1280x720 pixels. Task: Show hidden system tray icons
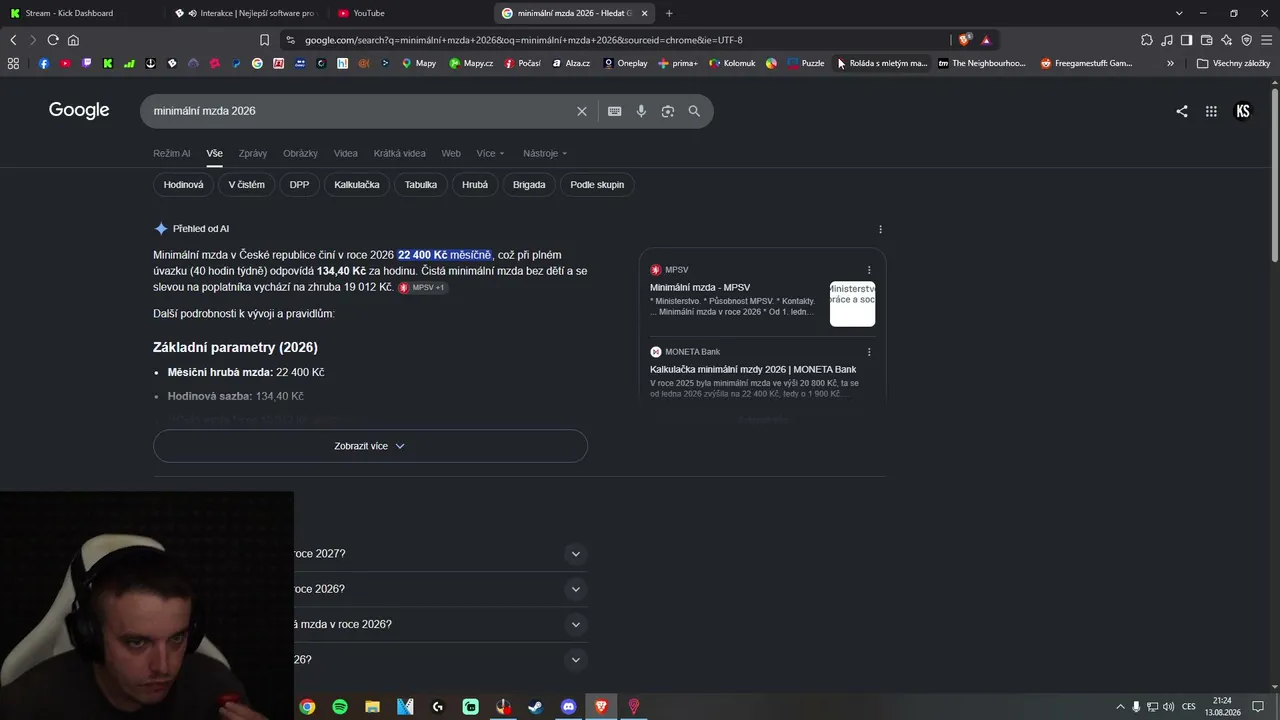tap(1120, 707)
